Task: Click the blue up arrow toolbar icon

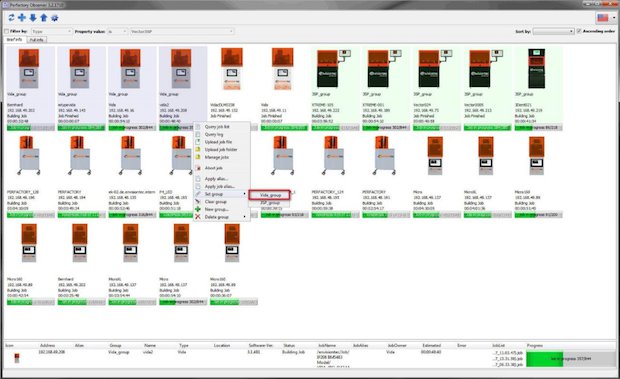Action: click(x=43, y=18)
